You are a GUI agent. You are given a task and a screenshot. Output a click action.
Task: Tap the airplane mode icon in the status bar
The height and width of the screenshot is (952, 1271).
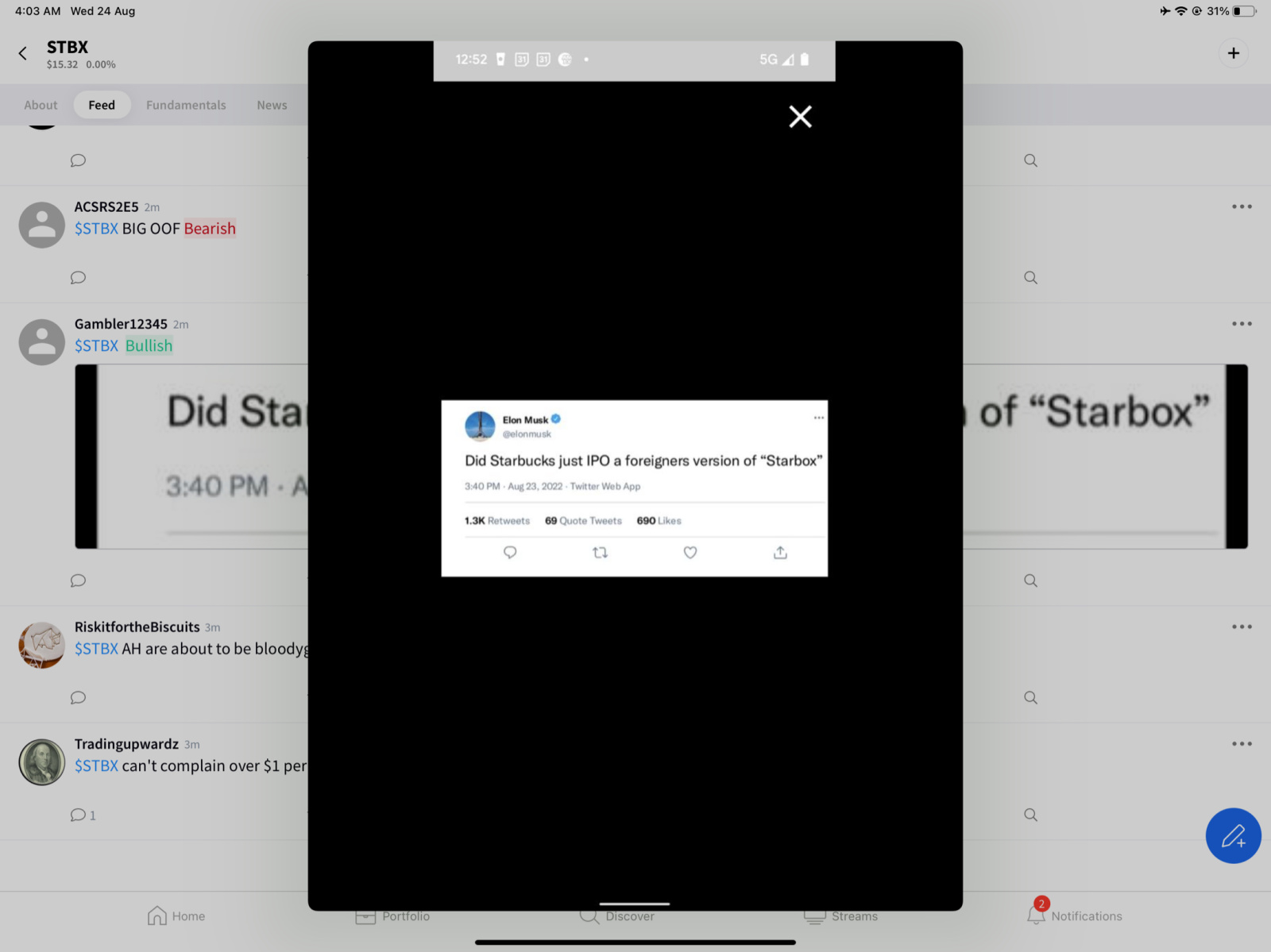click(1165, 11)
